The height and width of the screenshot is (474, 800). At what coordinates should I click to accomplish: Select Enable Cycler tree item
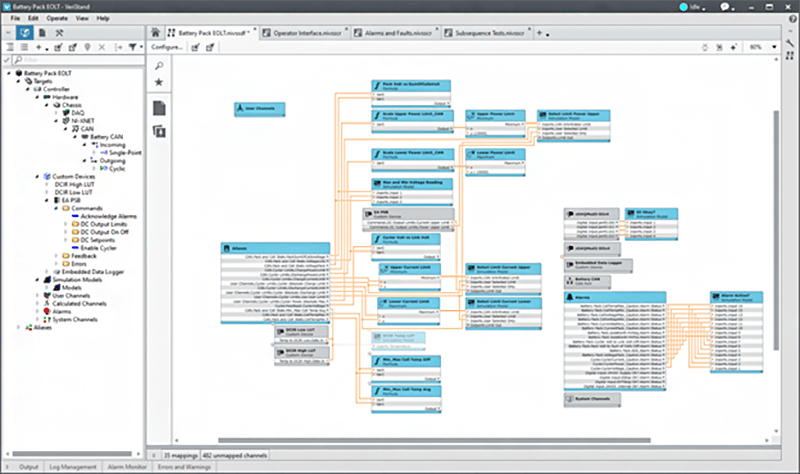[x=94, y=248]
